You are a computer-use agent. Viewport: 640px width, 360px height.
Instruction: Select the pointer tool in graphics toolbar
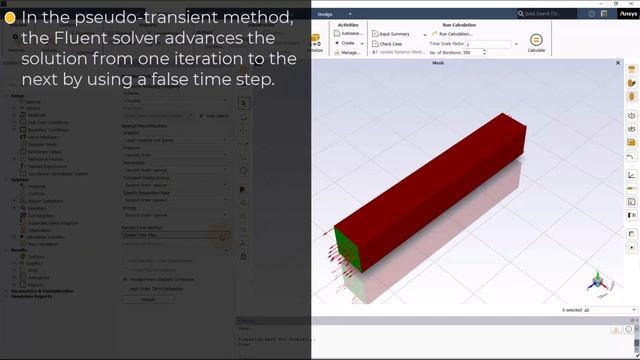click(x=244, y=103)
